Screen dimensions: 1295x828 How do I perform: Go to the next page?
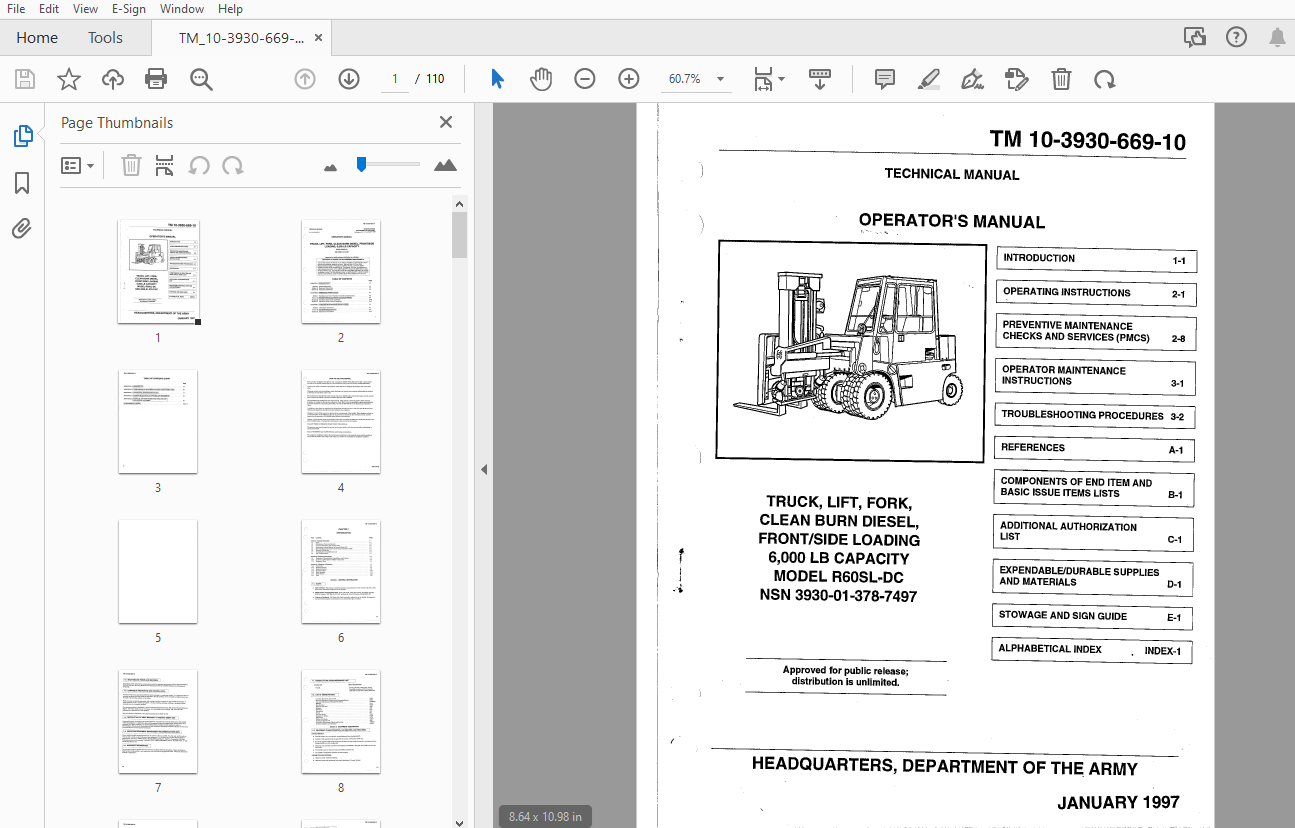tap(349, 79)
